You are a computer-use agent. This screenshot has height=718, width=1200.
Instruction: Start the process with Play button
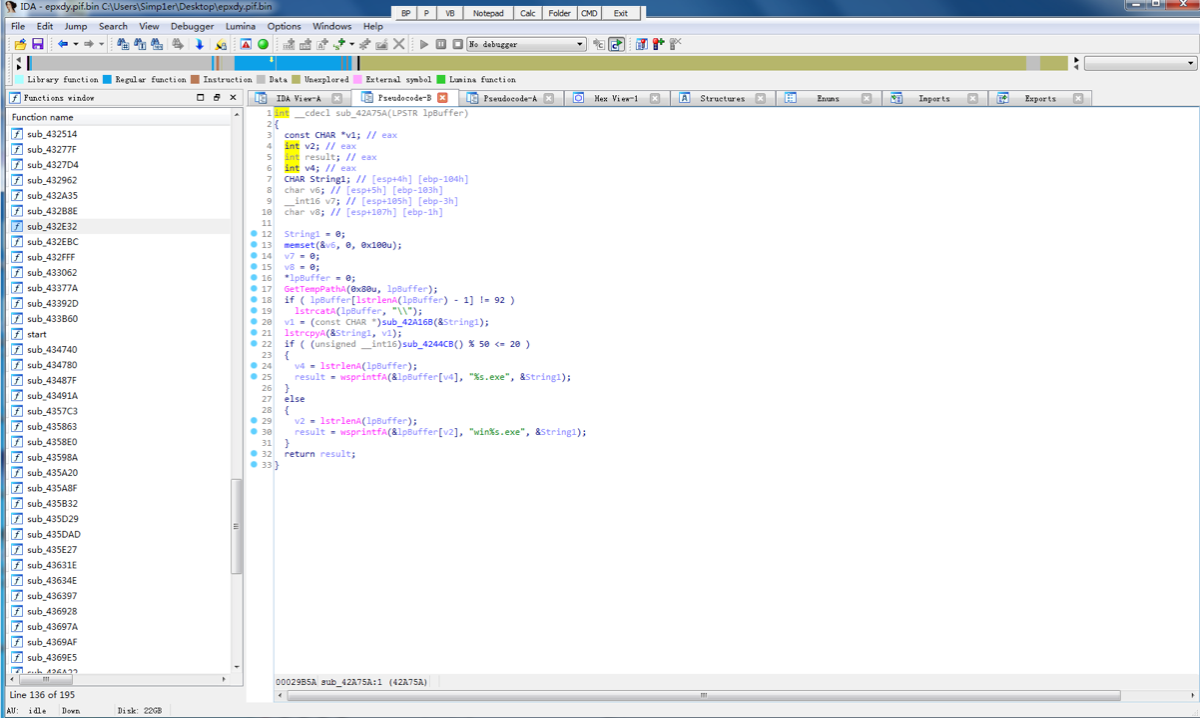tap(424, 44)
